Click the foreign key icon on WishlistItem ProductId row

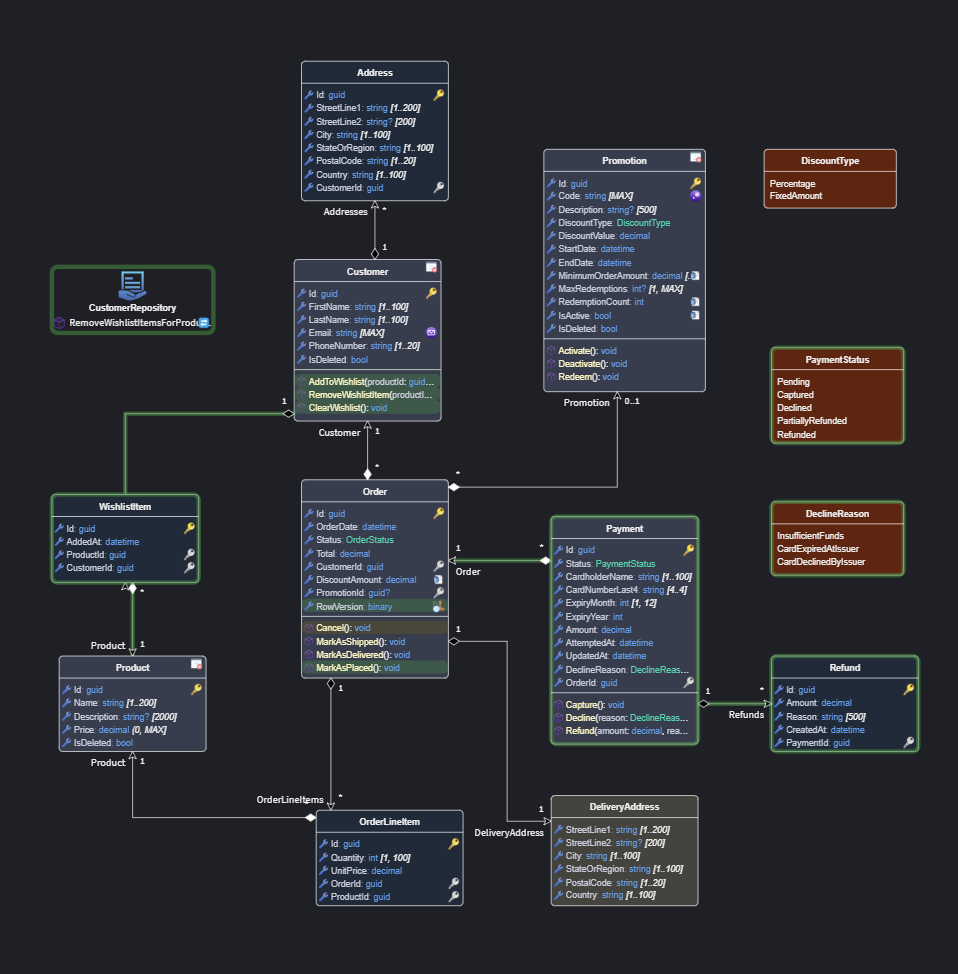pos(189,554)
